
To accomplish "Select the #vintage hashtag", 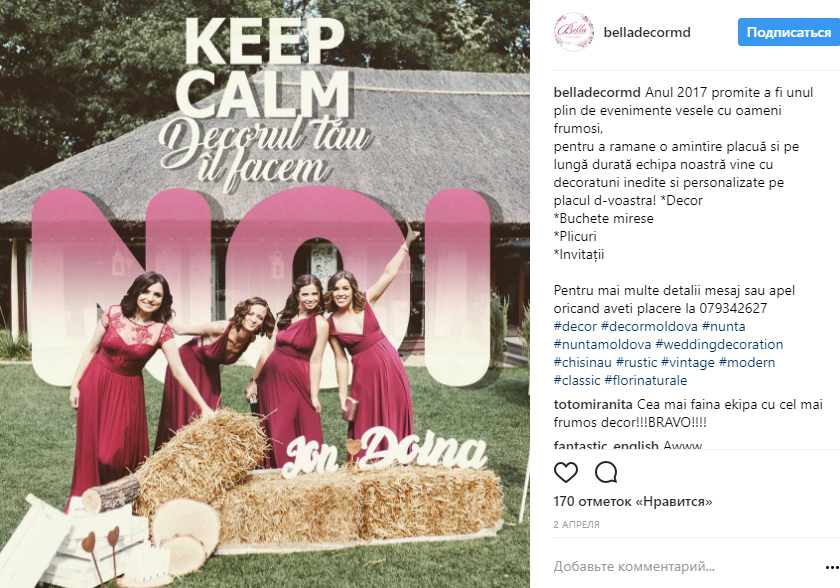I will pos(688,362).
